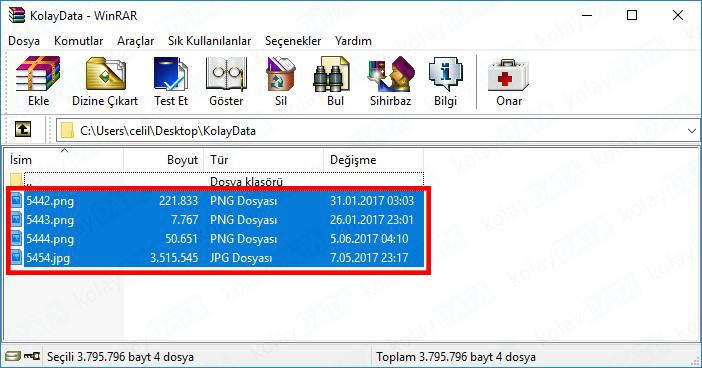Screen dimensions: 702x368
Task: Go up one folder level arrow
Action: point(23,130)
